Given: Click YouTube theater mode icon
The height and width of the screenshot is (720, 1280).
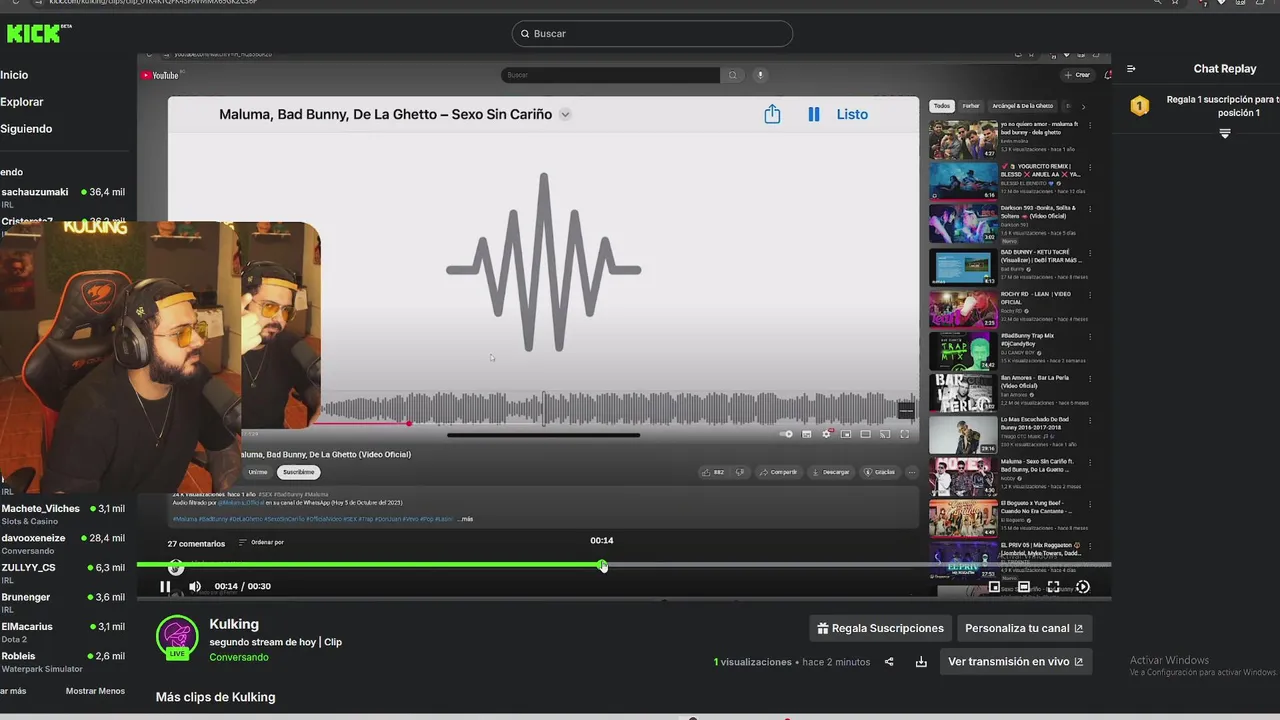Looking at the screenshot, I should tap(865, 434).
